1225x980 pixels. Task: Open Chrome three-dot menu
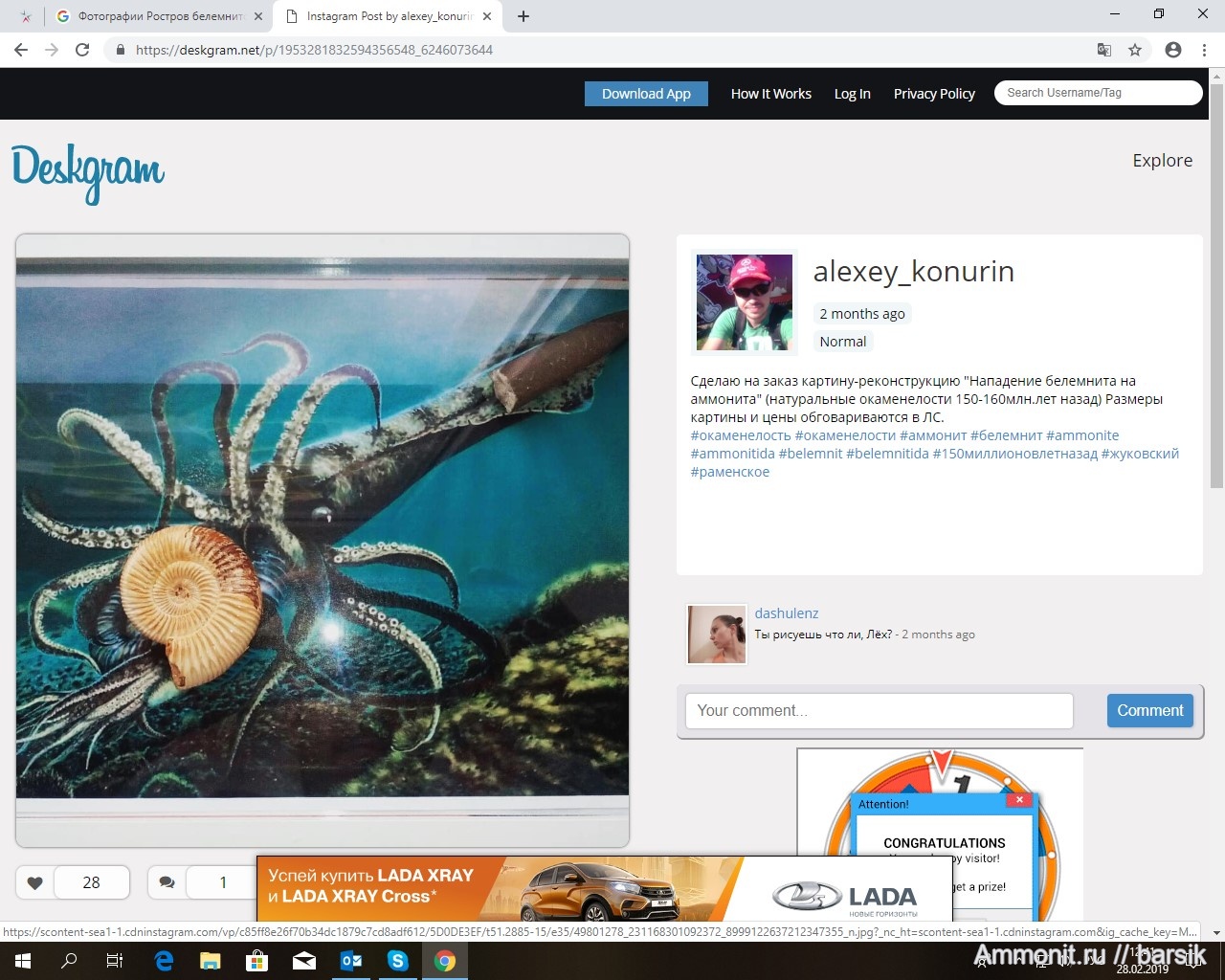click(1204, 50)
